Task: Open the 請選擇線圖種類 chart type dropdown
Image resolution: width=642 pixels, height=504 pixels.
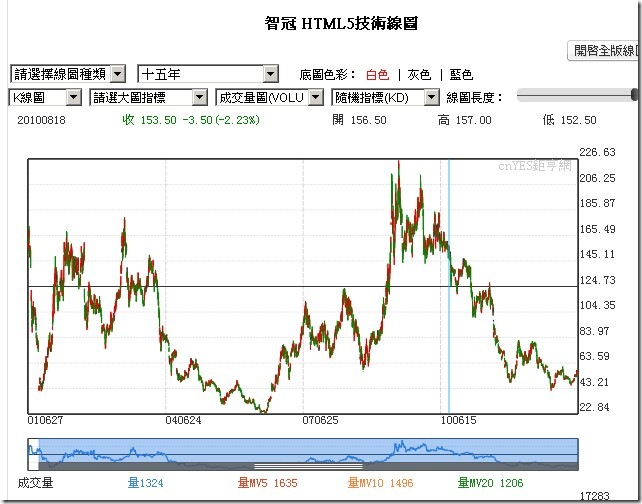Action: pos(67,74)
